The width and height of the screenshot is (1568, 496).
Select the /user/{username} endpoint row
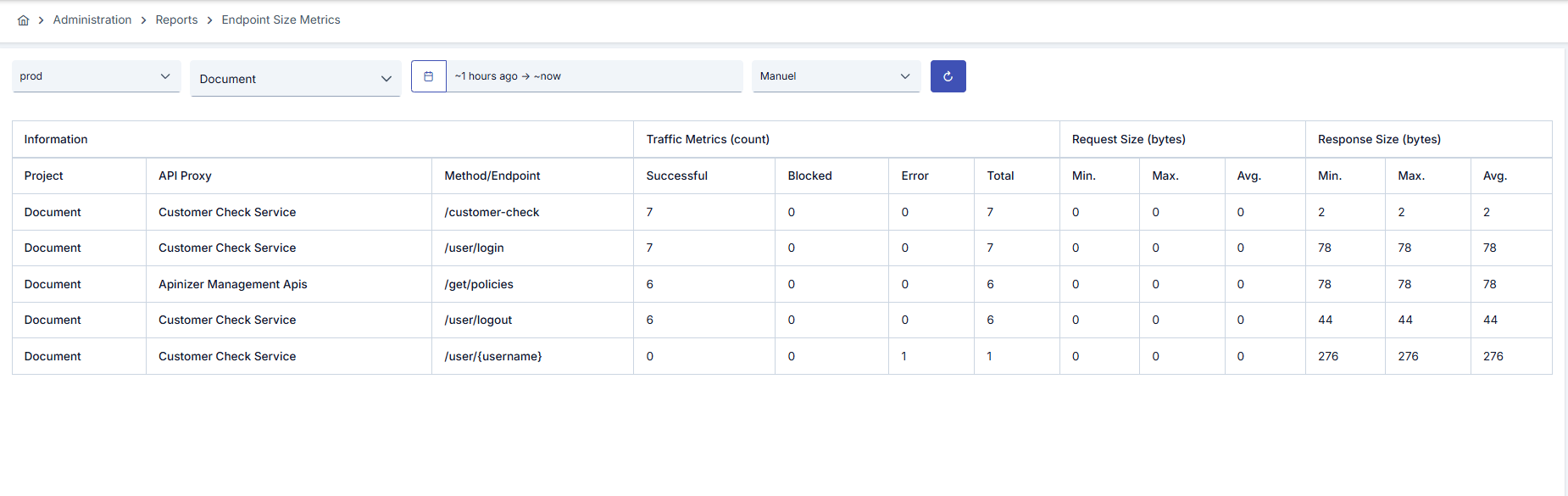coord(781,356)
